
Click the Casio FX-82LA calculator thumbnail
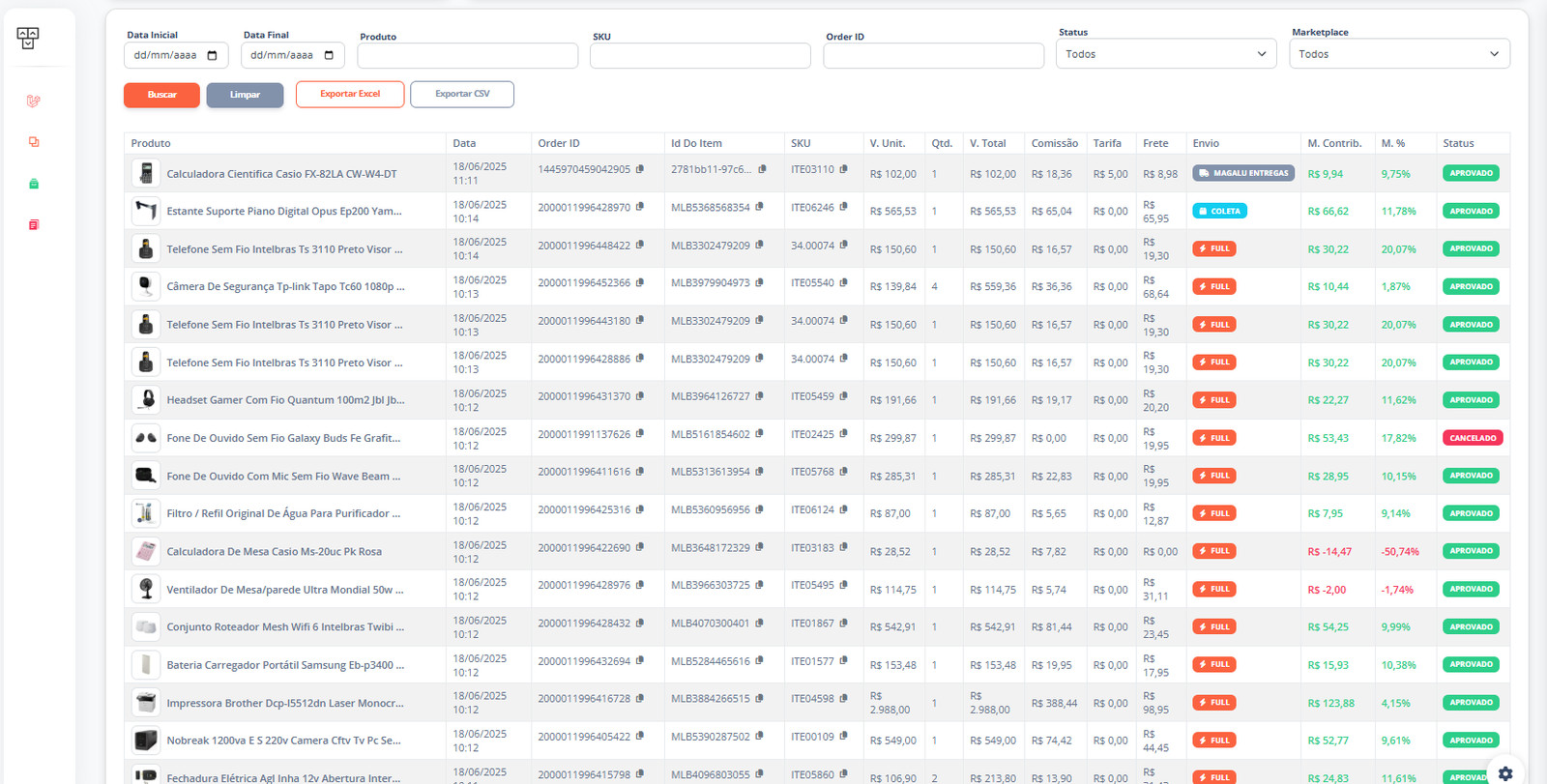coord(146,173)
